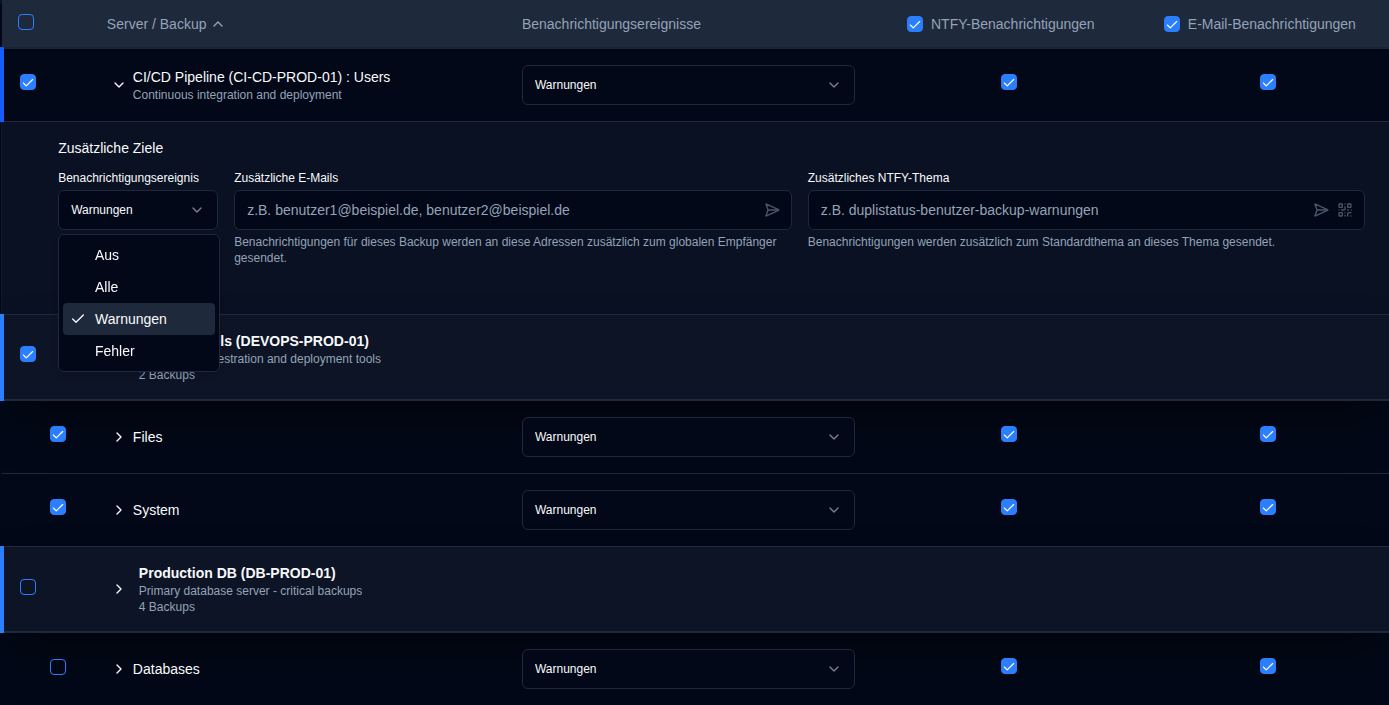Choose 'Aus' in the open dropdown list
Image resolution: width=1389 pixels, height=705 pixels.
coord(139,255)
